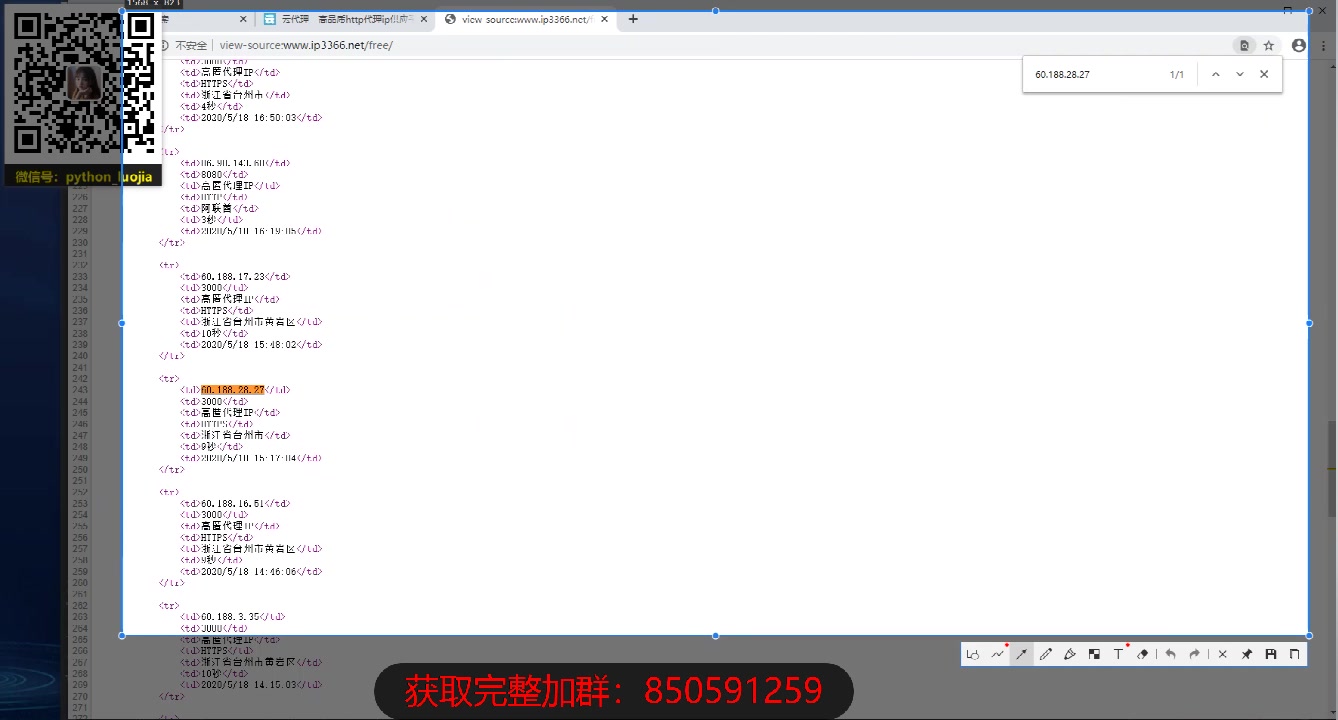Click the timestamp 2020/5/18 16:50:03

[x=249, y=117]
